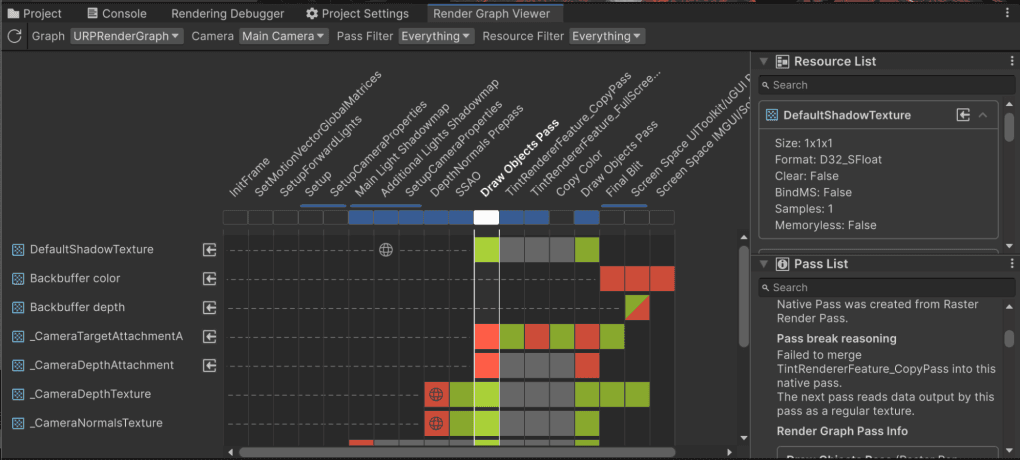1020x460 pixels.
Task: Select the Main Light Shadowmap pass header cell
Action: [361, 217]
